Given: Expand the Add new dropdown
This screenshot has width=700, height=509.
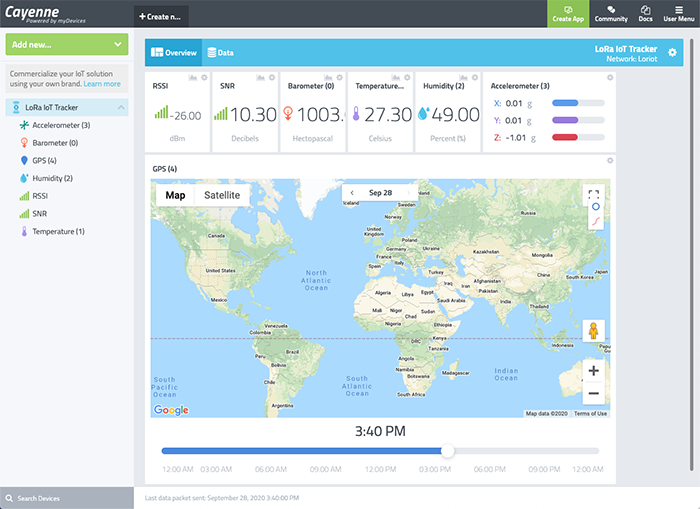Looking at the screenshot, I should tap(67, 44).
